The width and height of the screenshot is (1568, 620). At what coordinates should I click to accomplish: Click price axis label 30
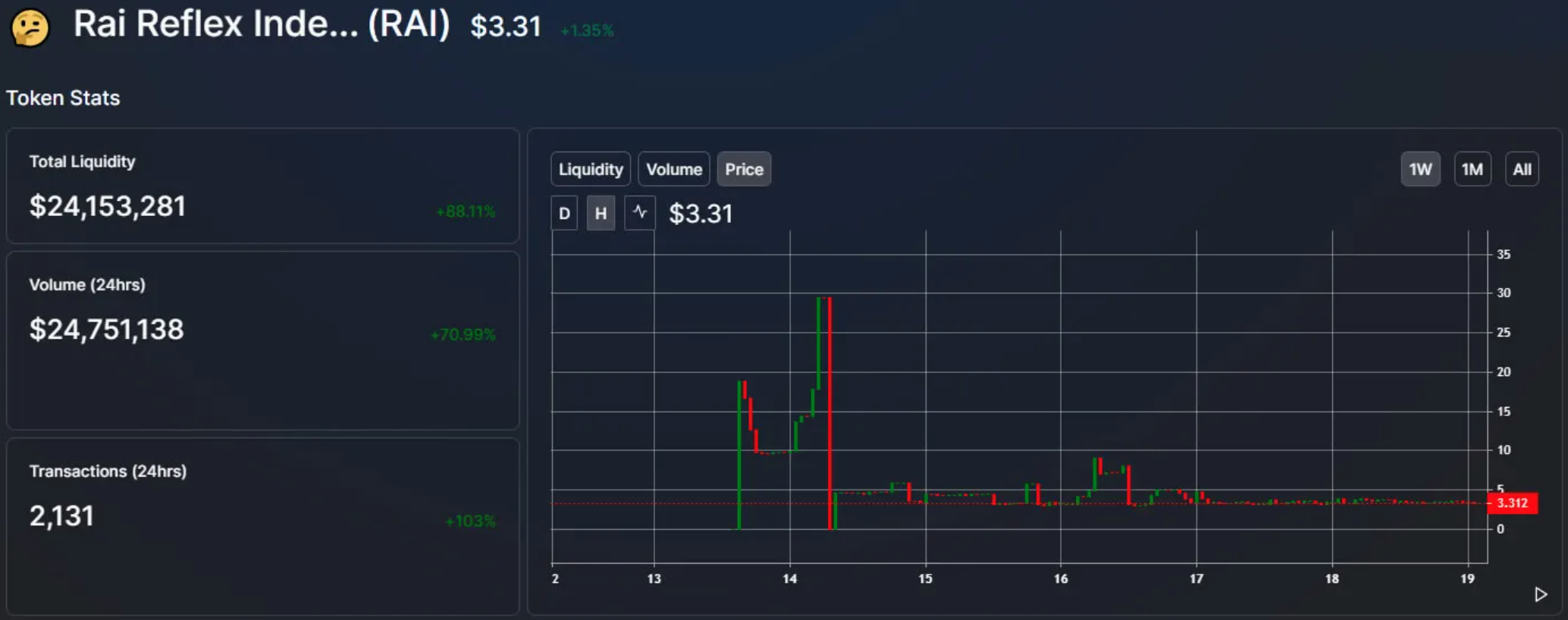1504,293
